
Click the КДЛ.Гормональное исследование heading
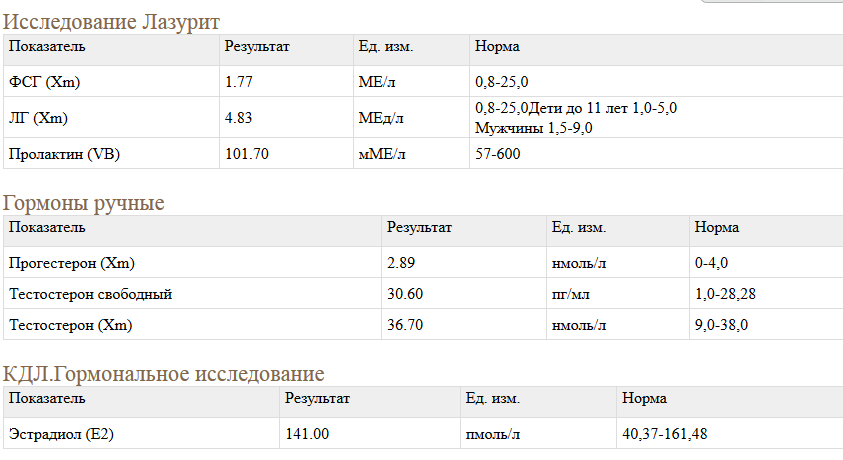point(164,374)
